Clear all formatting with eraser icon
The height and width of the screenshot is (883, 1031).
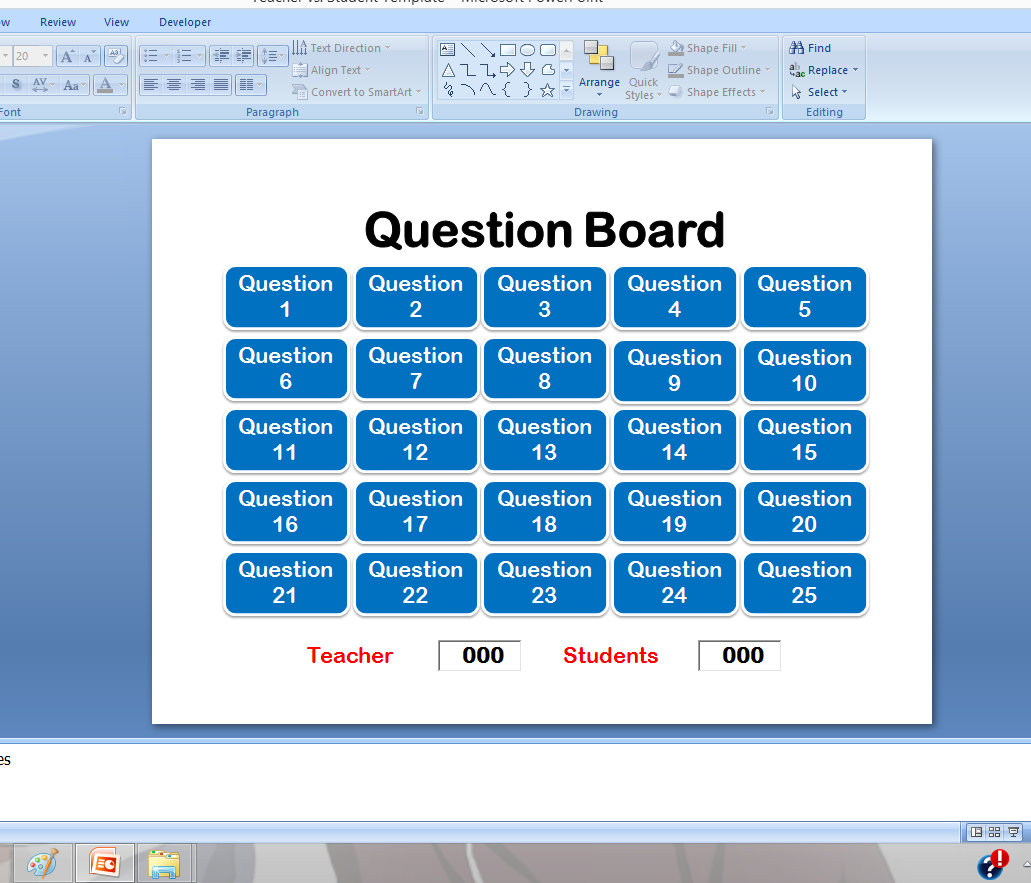tap(116, 56)
